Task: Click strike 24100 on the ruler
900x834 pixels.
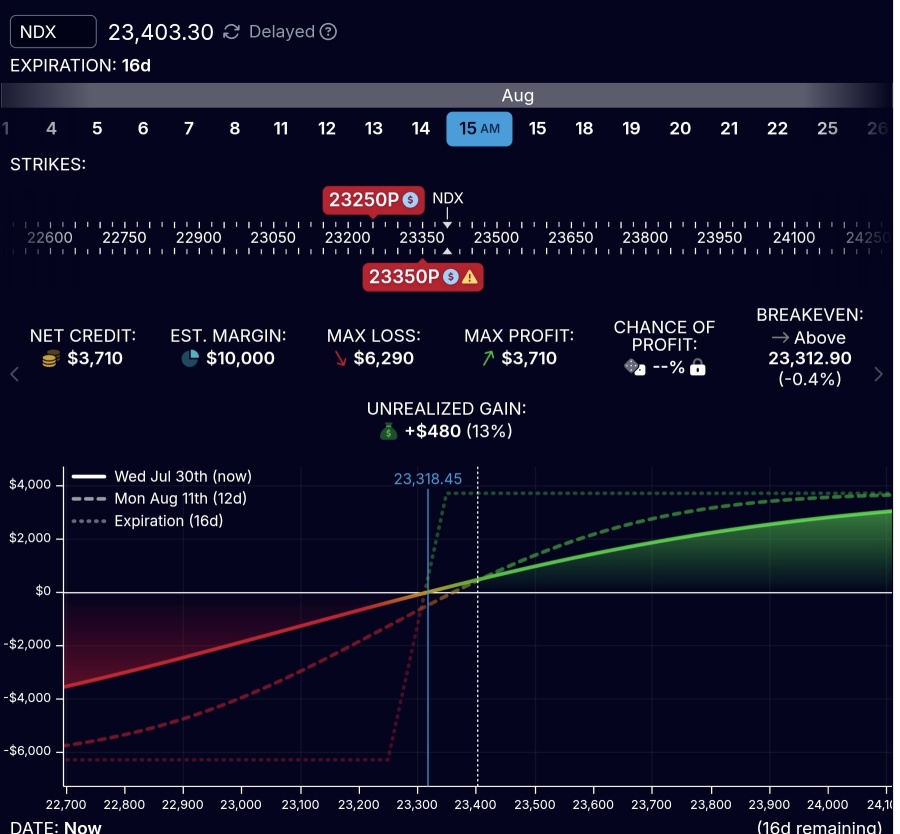Action: coord(794,238)
